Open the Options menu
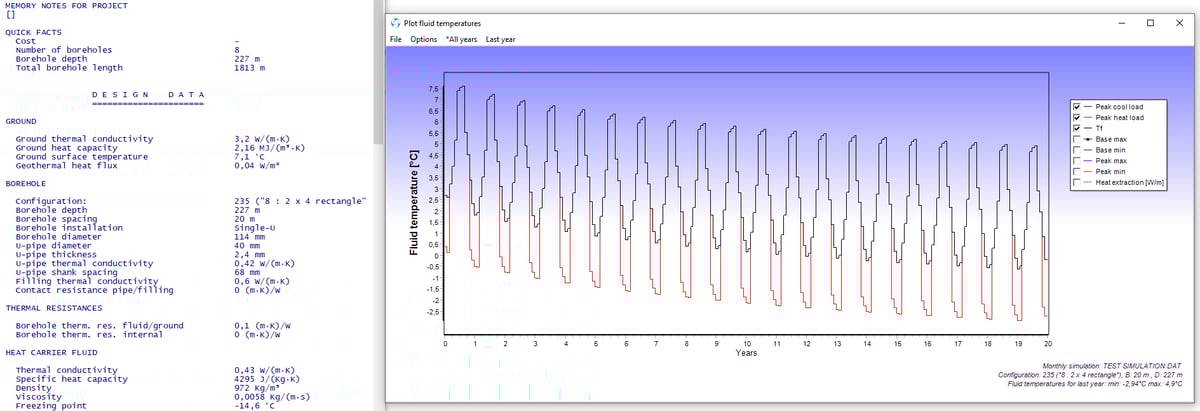This screenshot has width=1200, height=411. click(423, 39)
